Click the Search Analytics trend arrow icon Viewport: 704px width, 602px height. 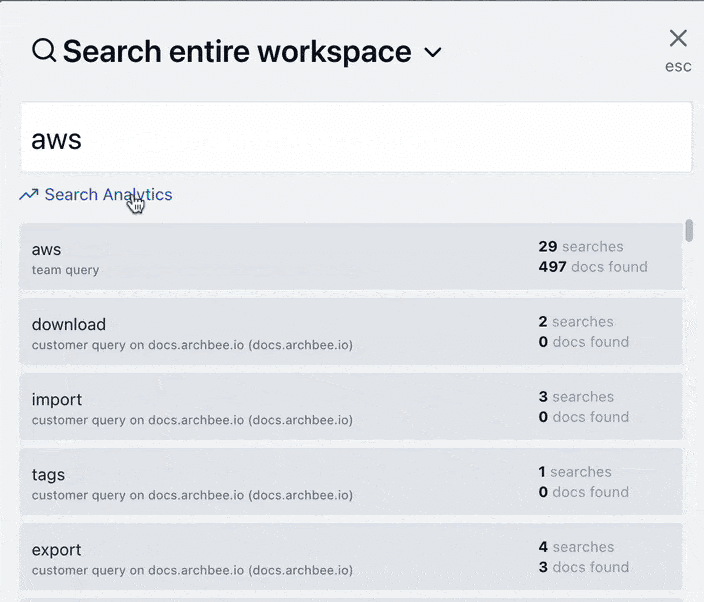(x=29, y=195)
